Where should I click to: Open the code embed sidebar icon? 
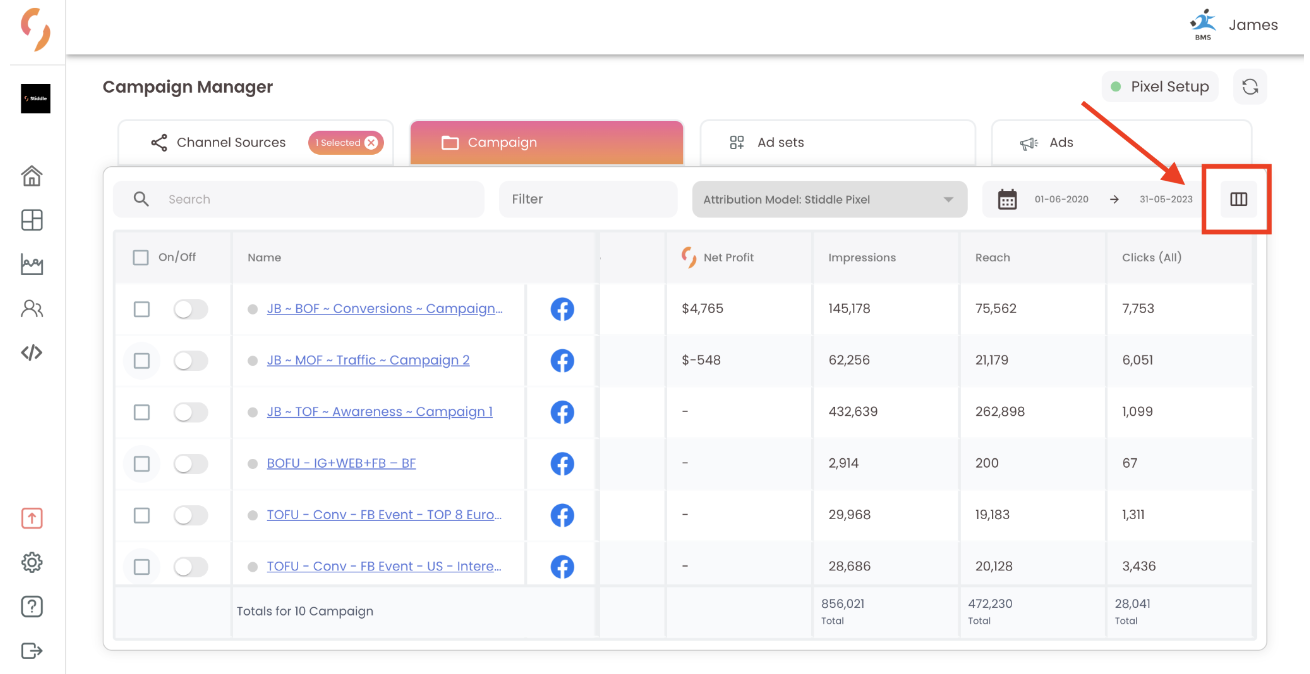(x=32, y=352)
